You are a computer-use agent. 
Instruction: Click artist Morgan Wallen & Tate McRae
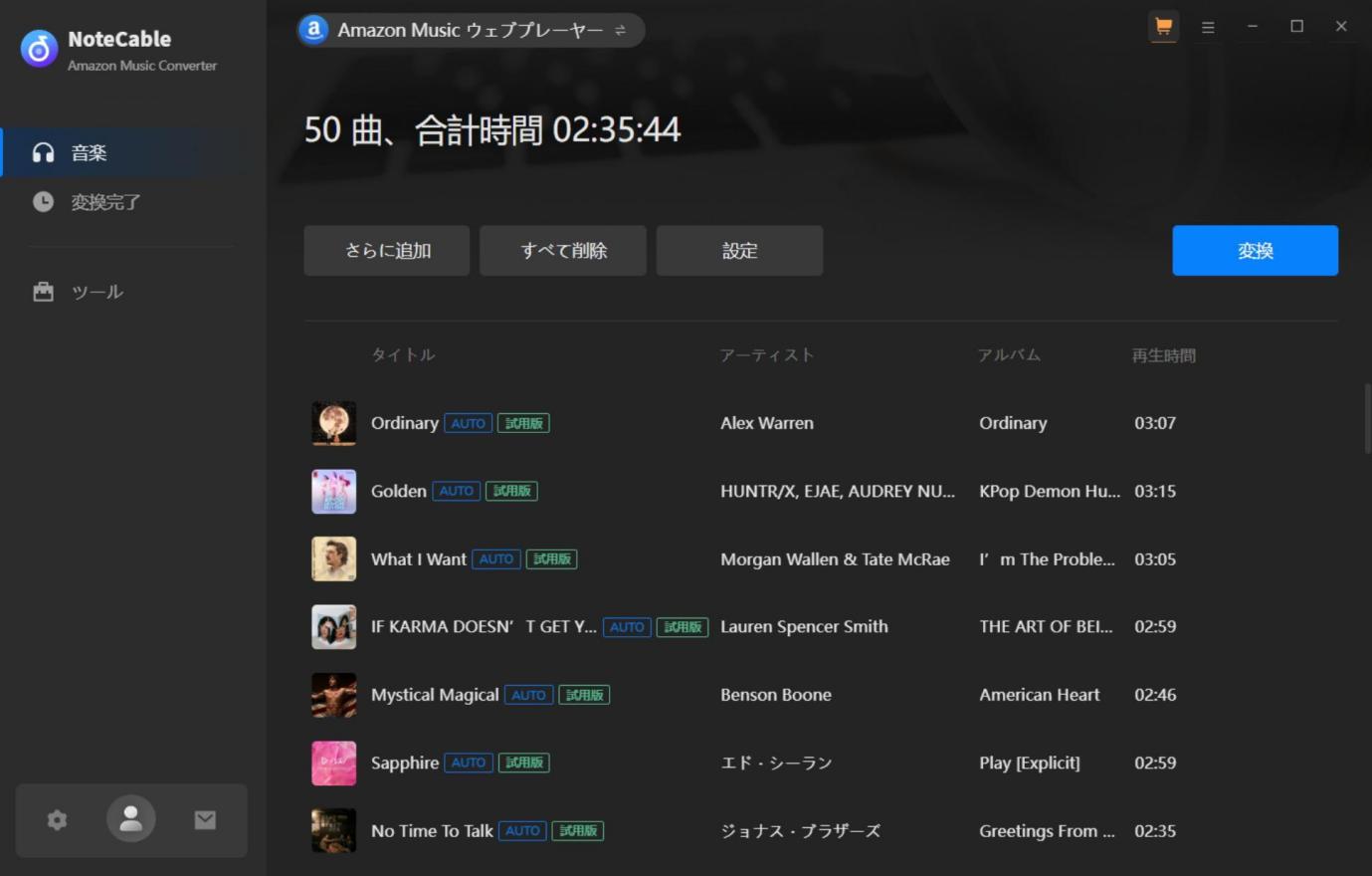click(835, 559)
